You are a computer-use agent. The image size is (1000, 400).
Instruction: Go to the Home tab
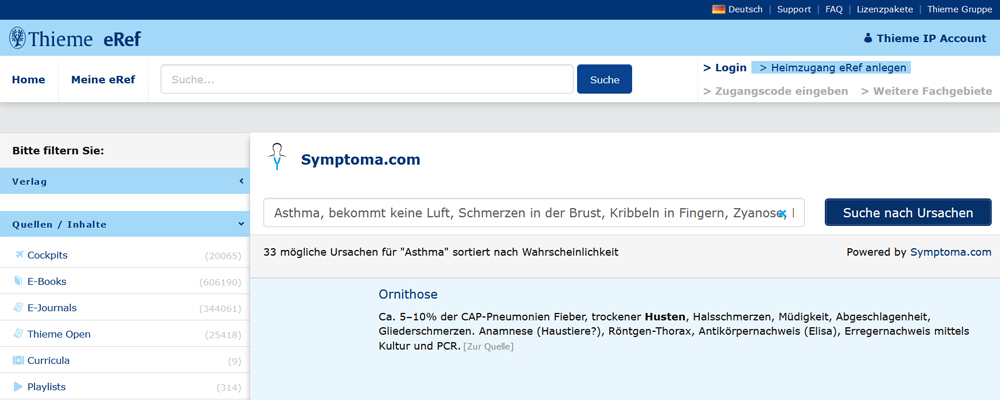point(29,80)
